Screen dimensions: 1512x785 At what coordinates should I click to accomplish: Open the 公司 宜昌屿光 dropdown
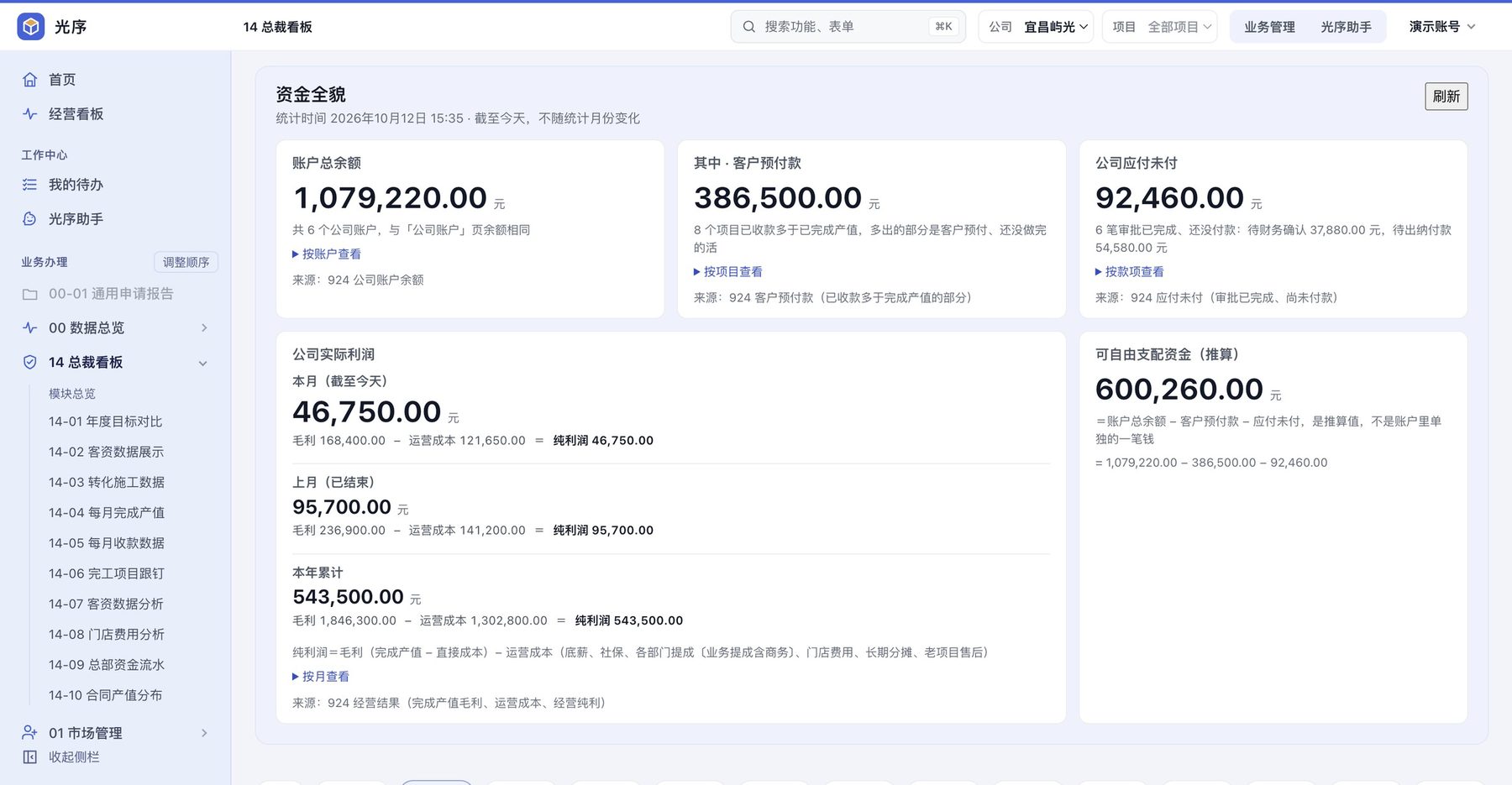tap(1036, 27)
